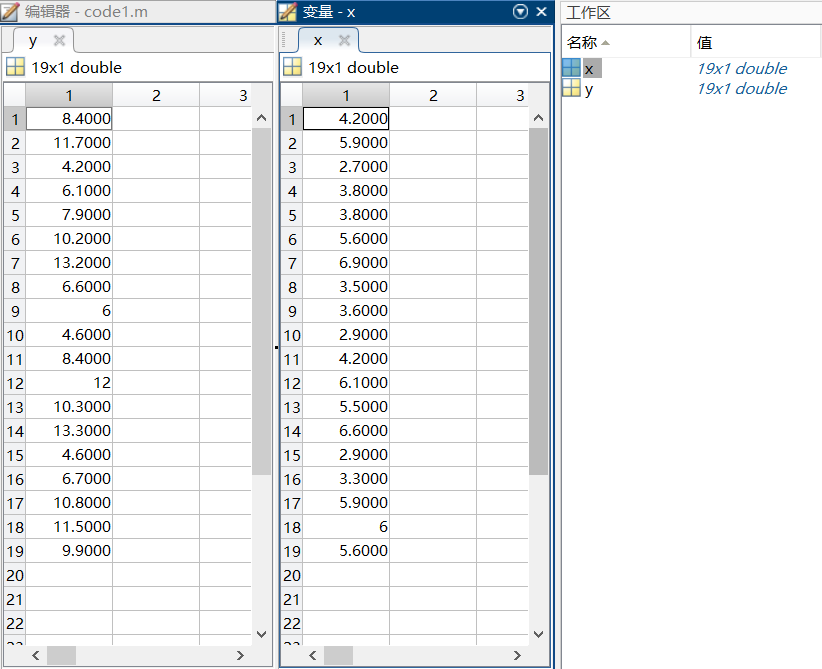This screenshot has height=669, width=822.
Task: Select y cell with value 12
Action: coord(69,383)
